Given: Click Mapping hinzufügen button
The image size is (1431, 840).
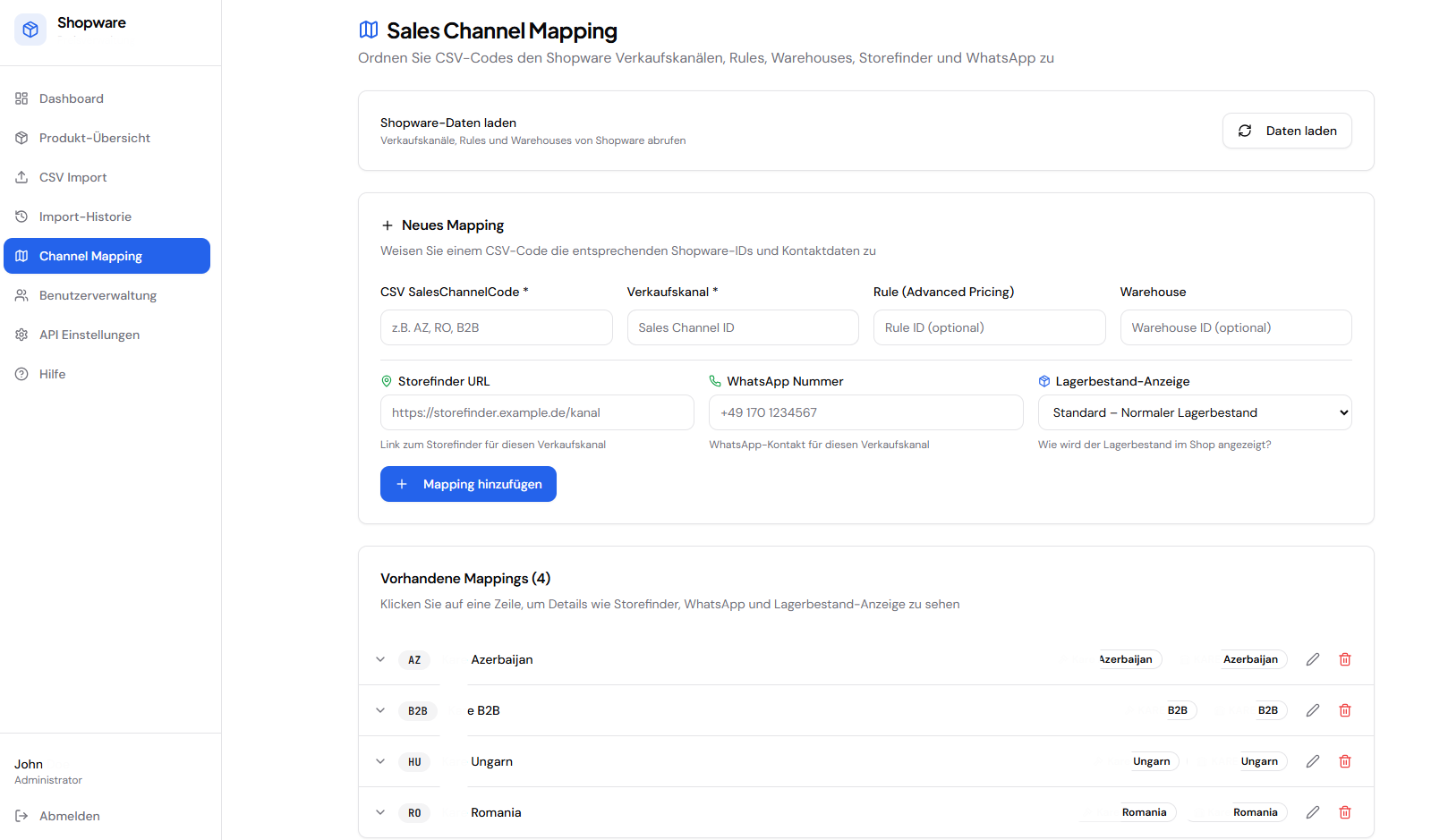Looking at the screenshot, I should [x=468, y=484].
